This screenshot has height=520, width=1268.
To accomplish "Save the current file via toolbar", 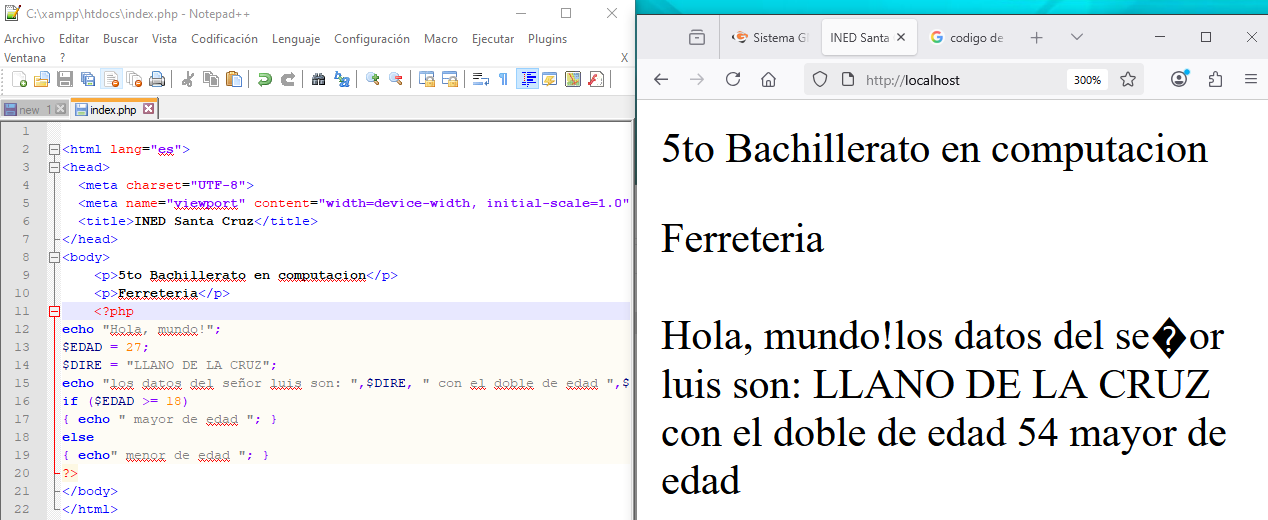I will click(65, 79).
